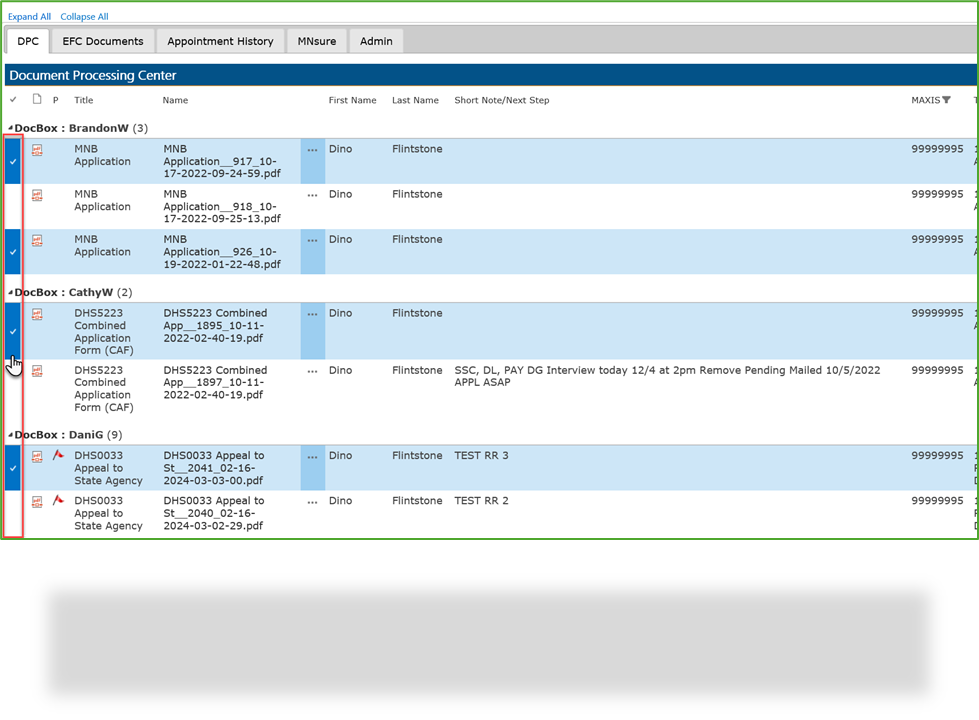Click the PDF icon on MNB Application 926 row
The image size is (979, 720).
[x=36, y=240]
